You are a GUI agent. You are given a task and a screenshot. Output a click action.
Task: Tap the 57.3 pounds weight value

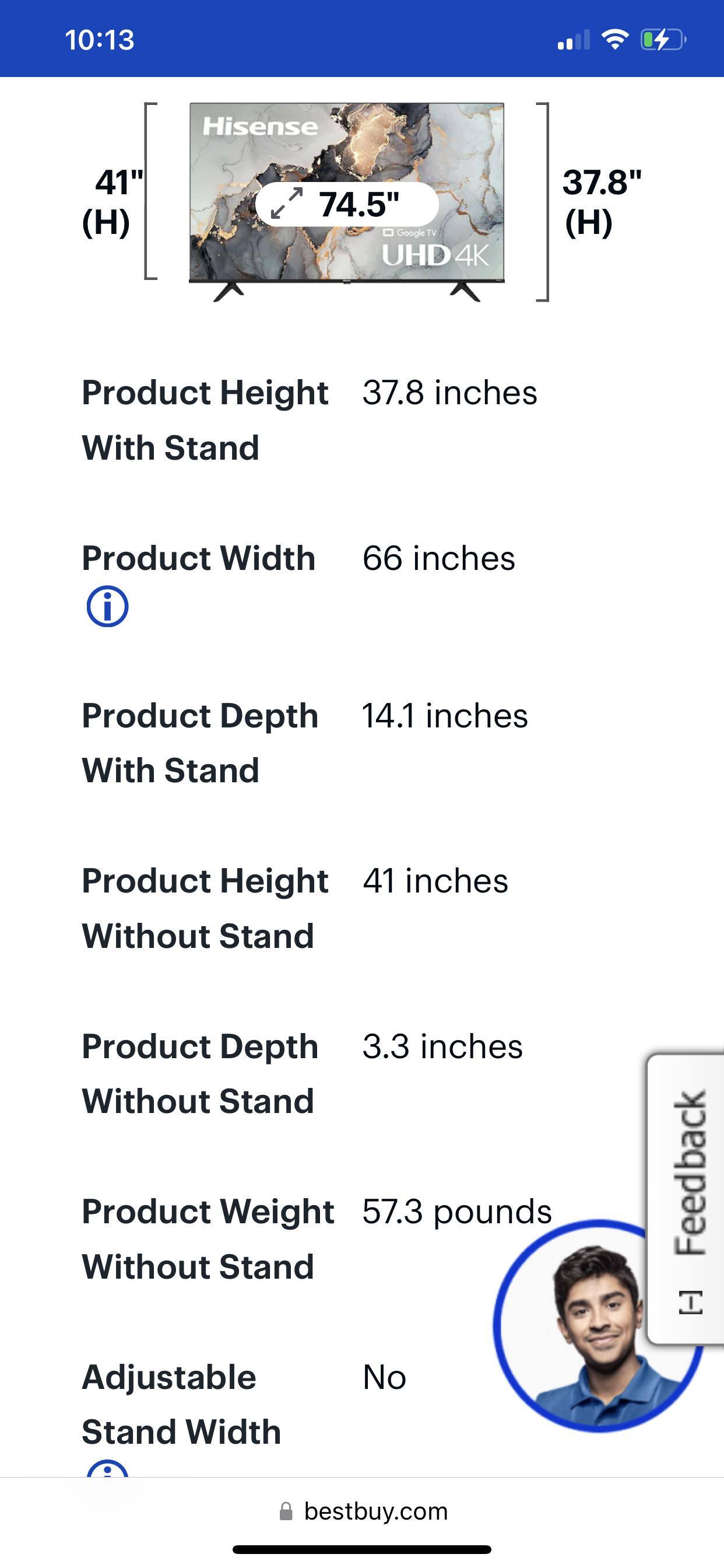pos(457,1212)
